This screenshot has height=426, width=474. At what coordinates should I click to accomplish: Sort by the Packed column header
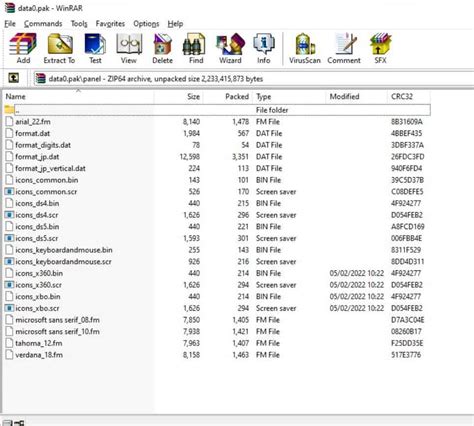228,97
